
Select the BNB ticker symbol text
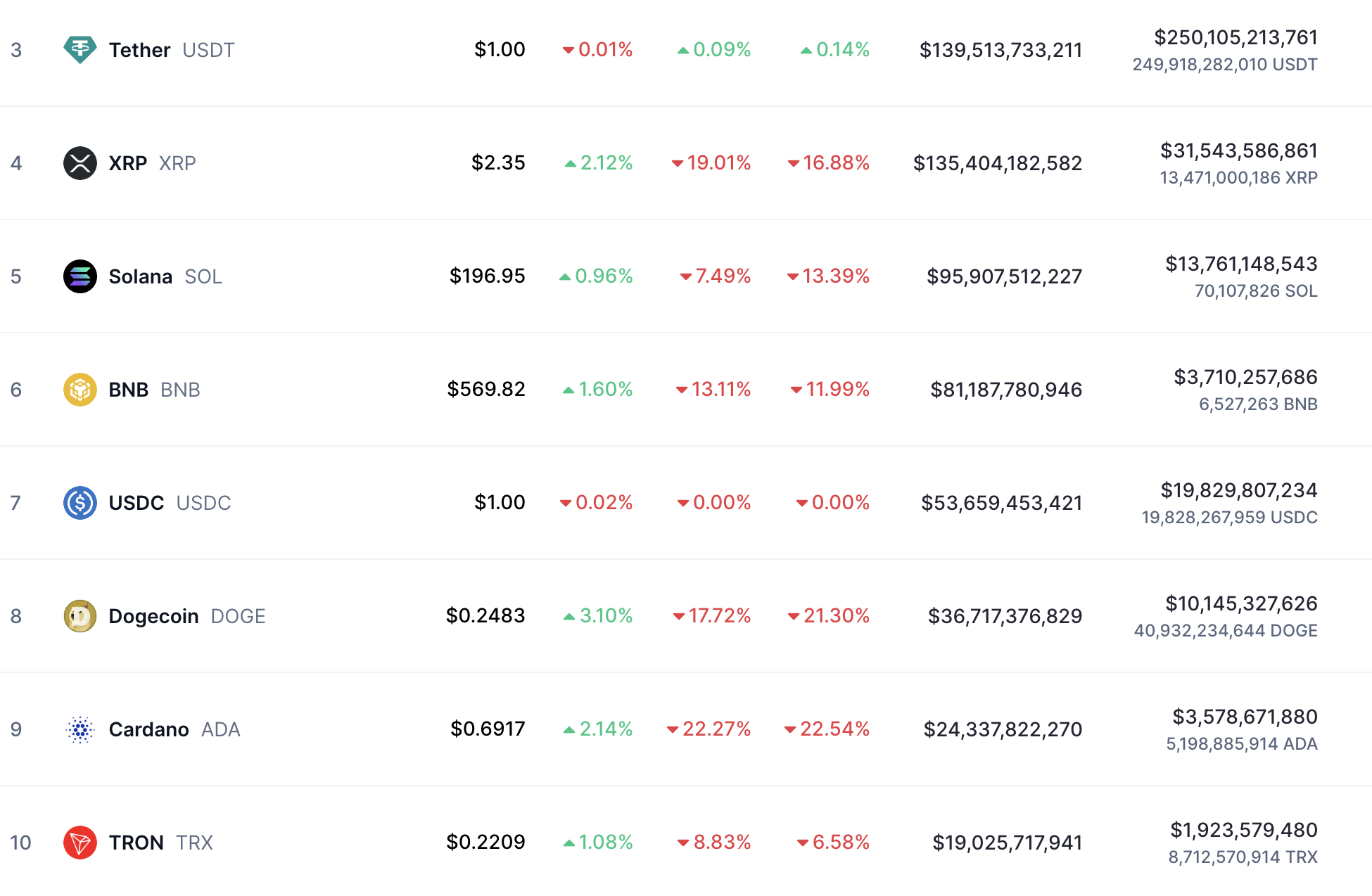(x=180, y=390)
